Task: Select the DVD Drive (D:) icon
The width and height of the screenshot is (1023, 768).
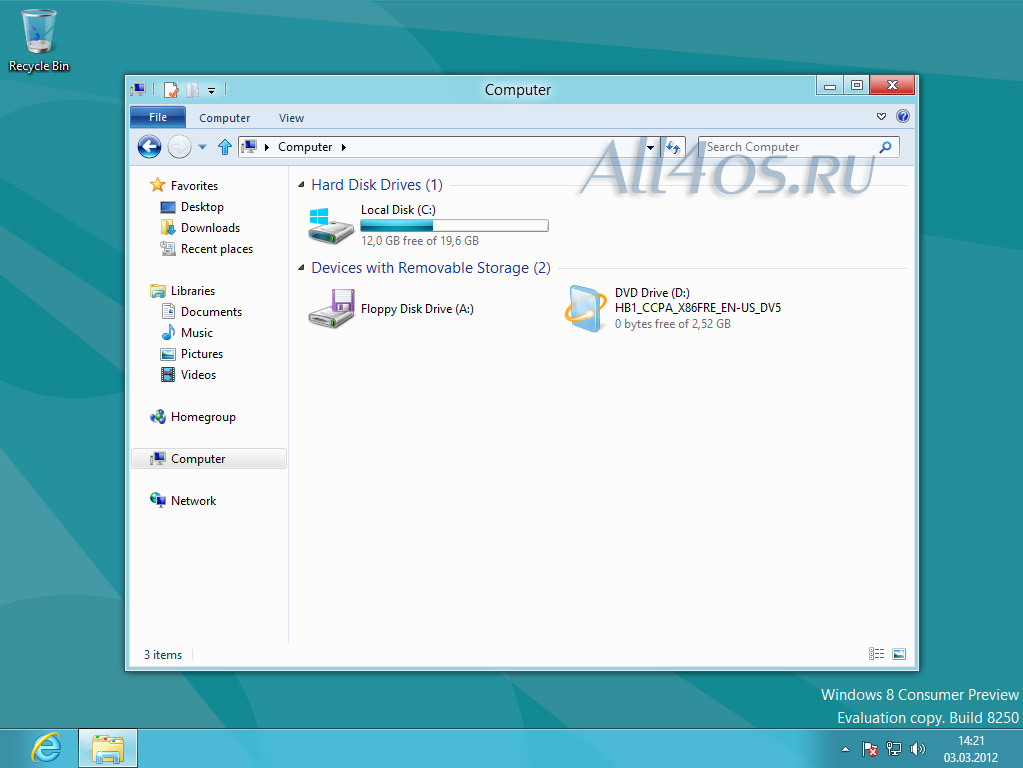Action: 585,309
